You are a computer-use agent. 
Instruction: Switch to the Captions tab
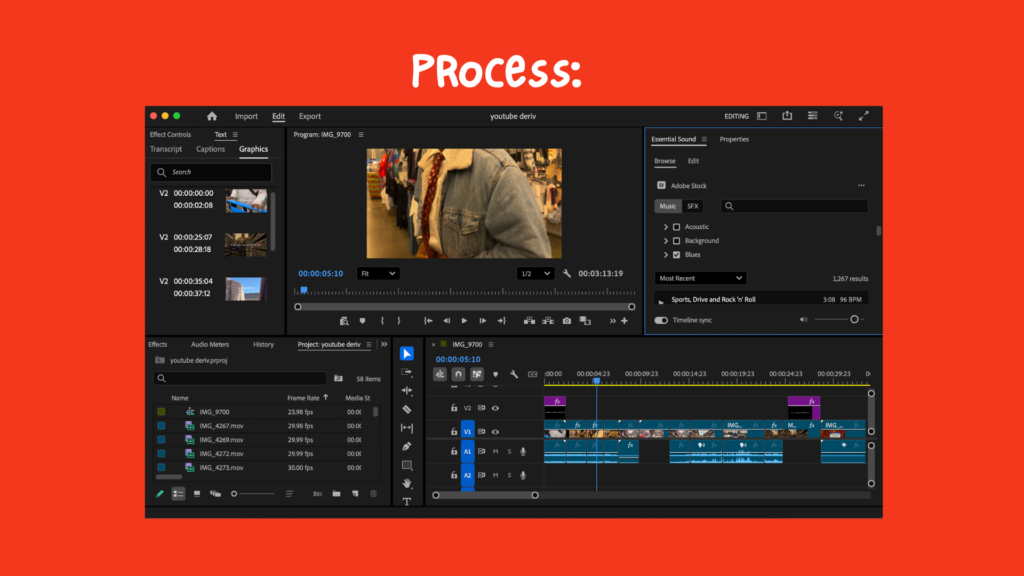click(210, 149)
